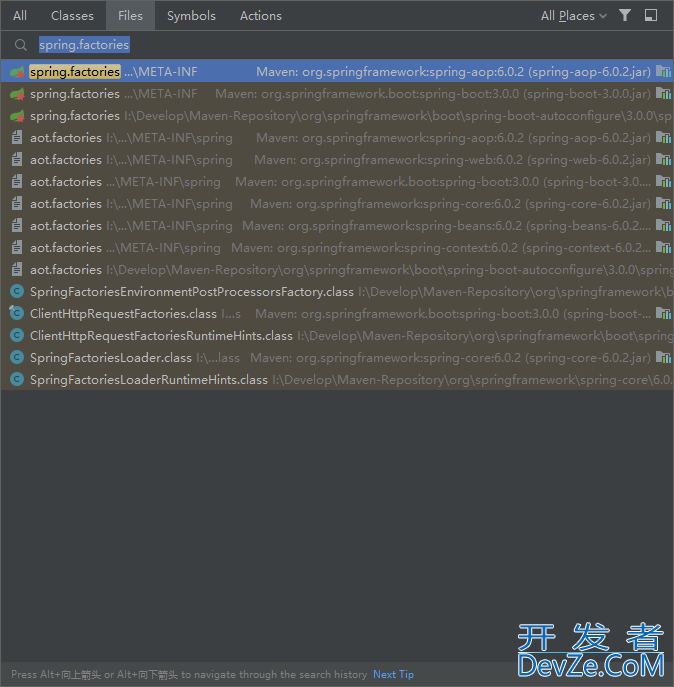Open the Actions tab
Viewport: 674px width, 687px height.
[261, 16]
